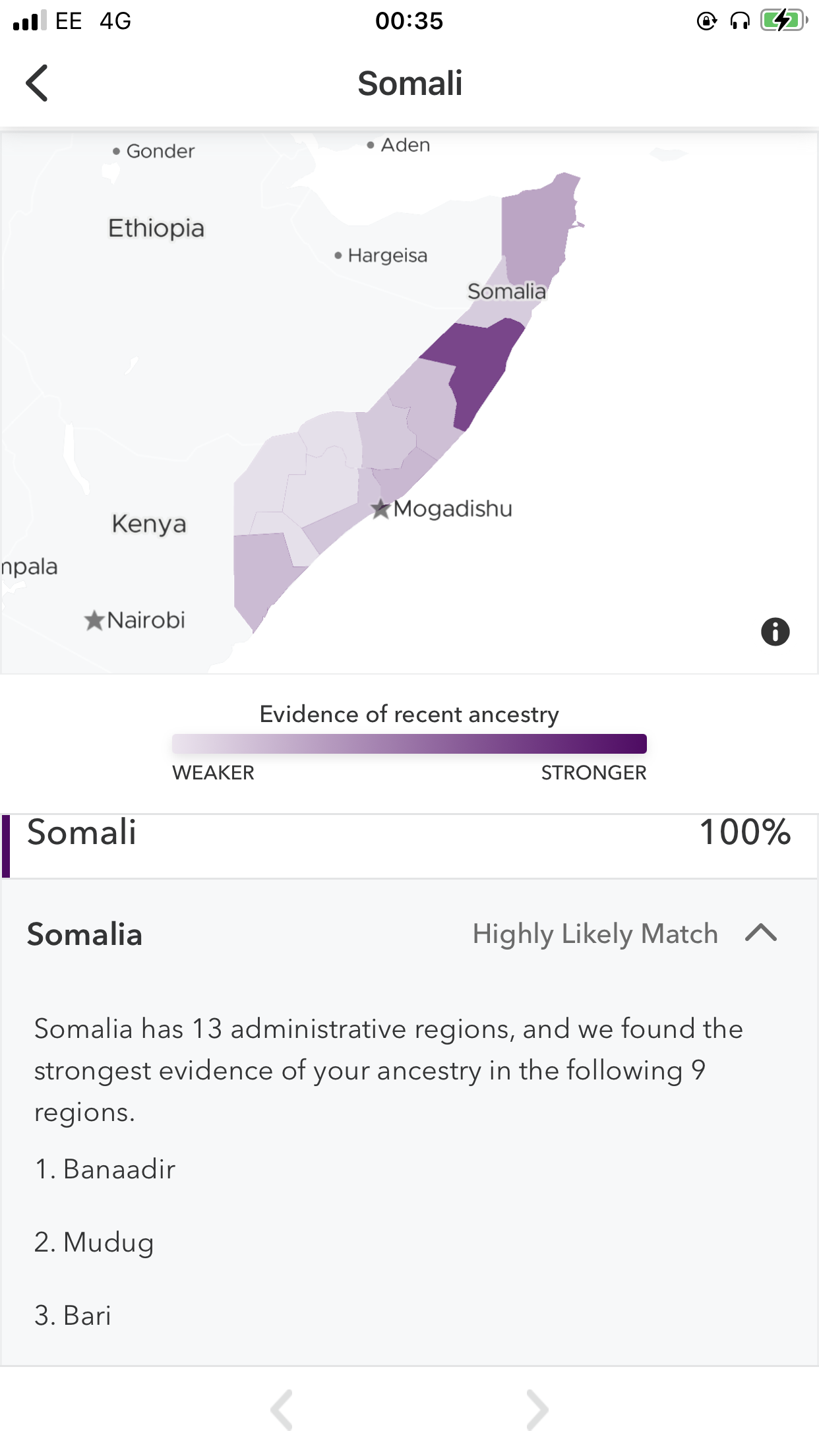Go to the next page arrow
The image size is (819, 1456).
pos(537,1410)
